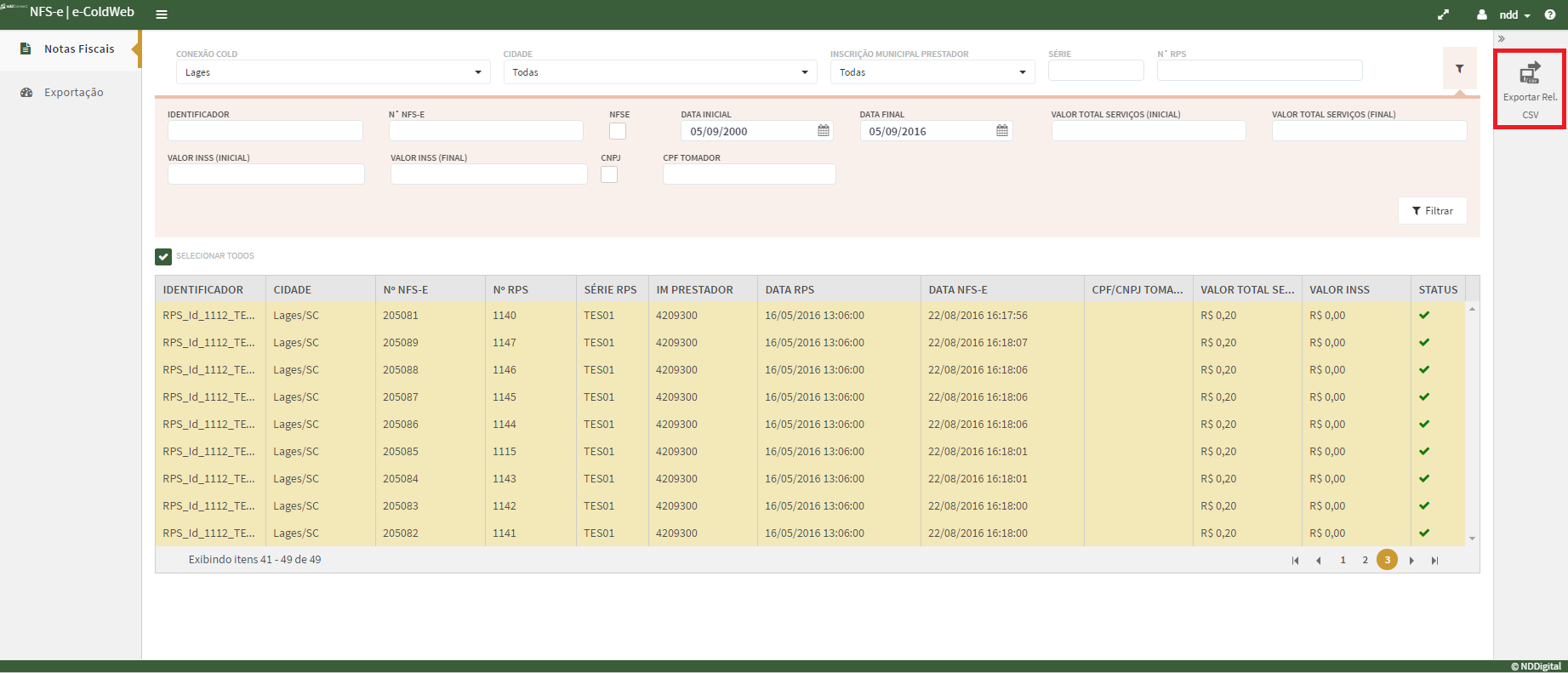Viewport: 1568px width, 673px height.
Task: Open the Conexão Cold dropdown
Action: pyautogui.click(x=333, y=72)
